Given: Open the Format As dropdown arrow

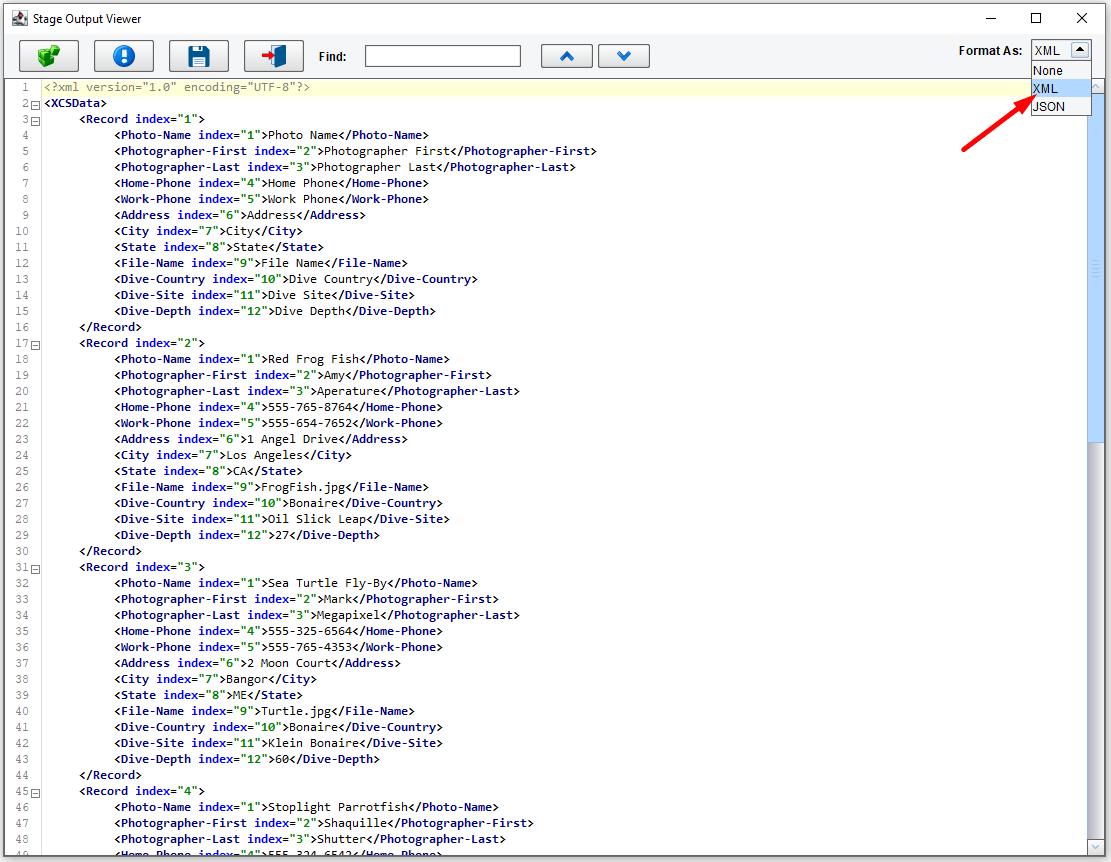Looking at the screenshot, I should [1080, 50].
